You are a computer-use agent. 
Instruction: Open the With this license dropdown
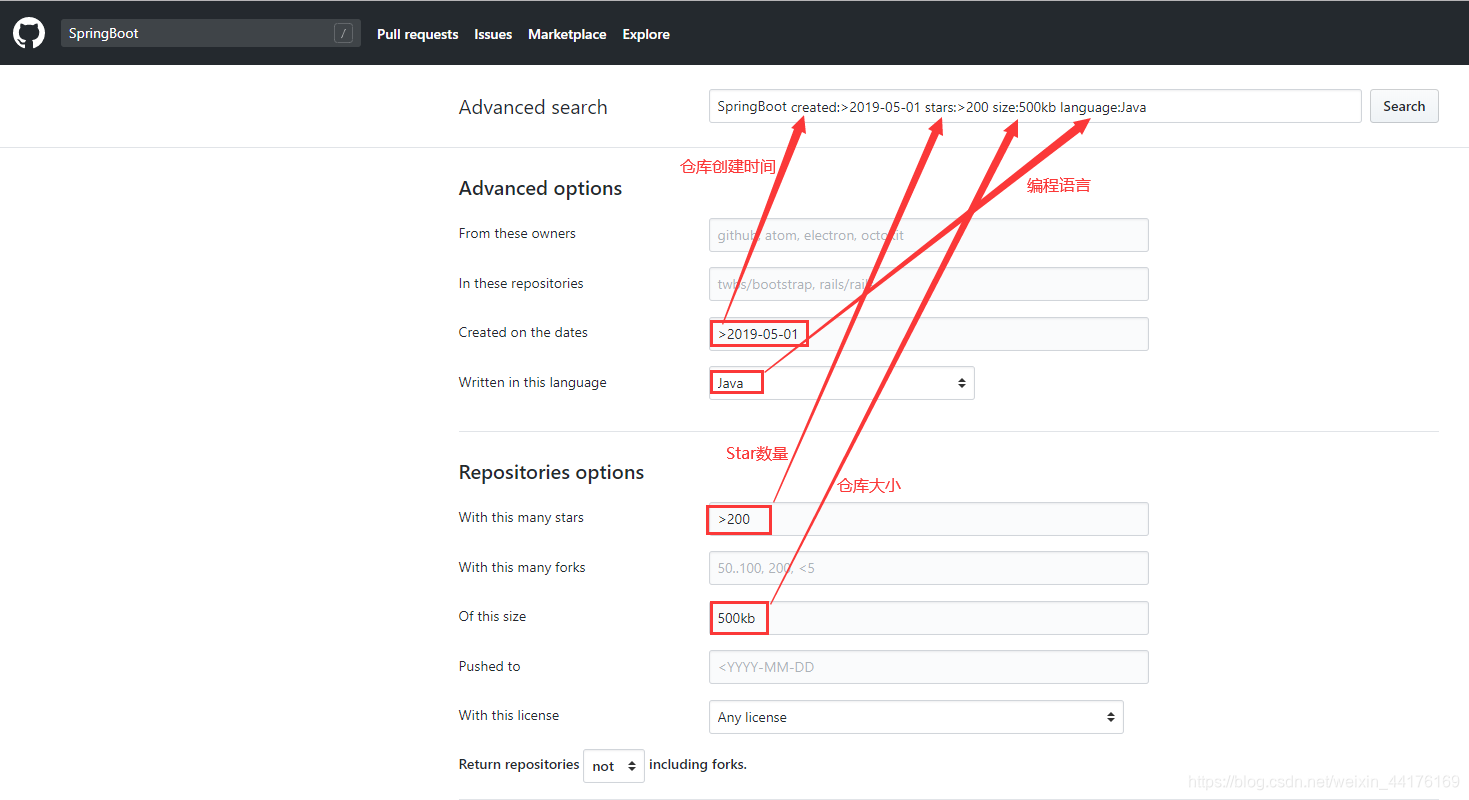click(x=916, y=717)
